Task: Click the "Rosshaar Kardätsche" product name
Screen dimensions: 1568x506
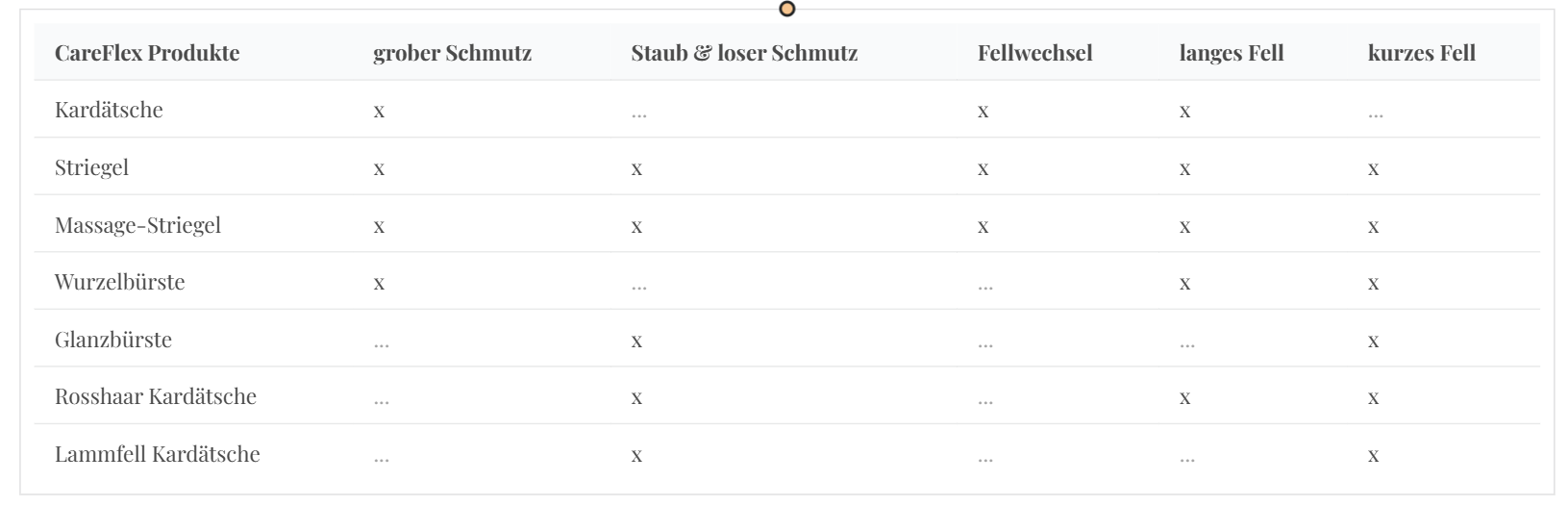Action: [x=155, y=396]
